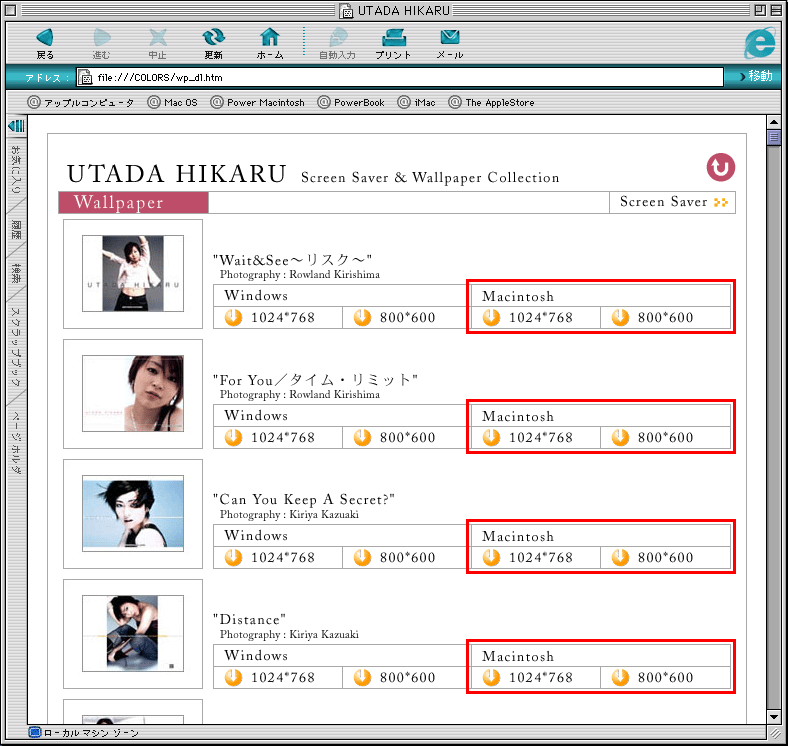Viewport: 788px width, 746px height.
Task: Download For You Macintosh 800*600 wallpaper
Action: coord(665,438)
